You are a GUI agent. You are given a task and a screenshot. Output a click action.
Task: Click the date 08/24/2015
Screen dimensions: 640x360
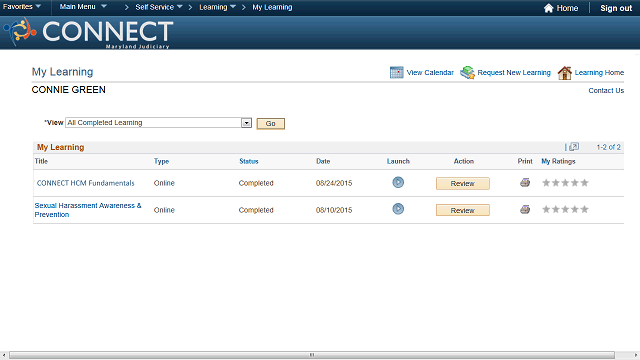[x=334, y=183]
